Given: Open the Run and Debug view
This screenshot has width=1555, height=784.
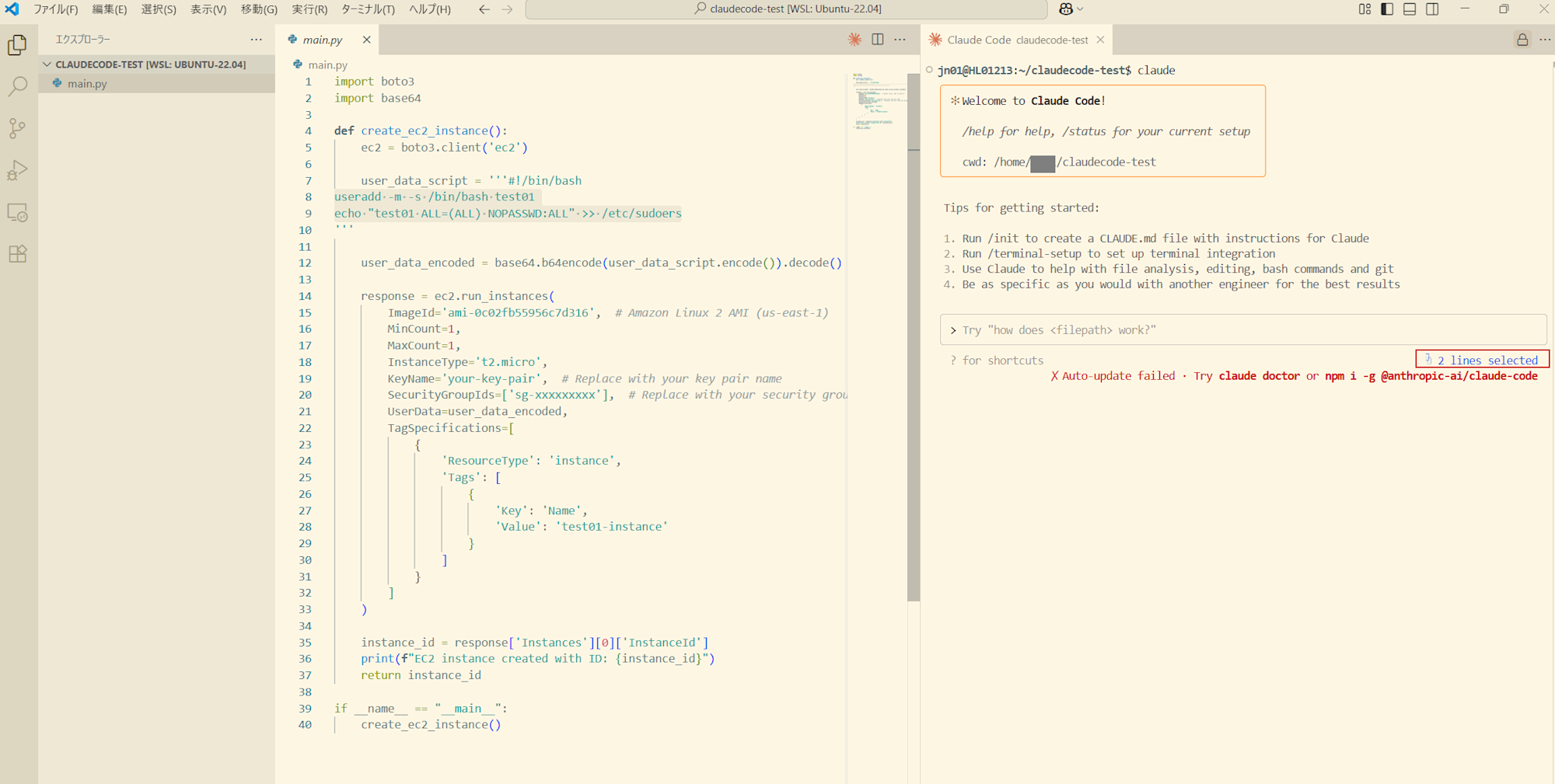Looking at the screenshot, I should 17,170.
